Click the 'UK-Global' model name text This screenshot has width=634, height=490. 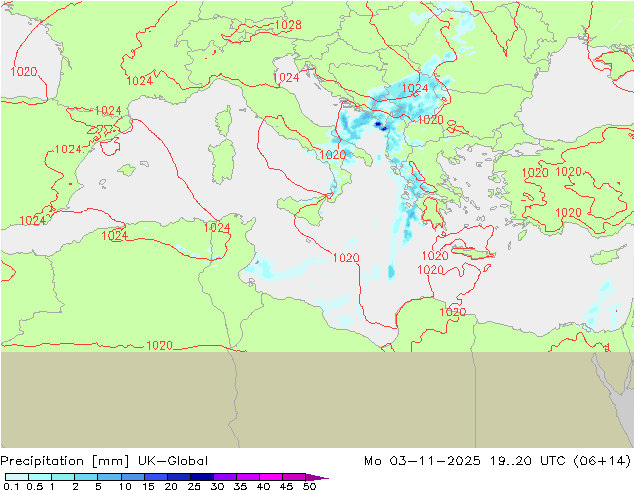coord(173,461)
